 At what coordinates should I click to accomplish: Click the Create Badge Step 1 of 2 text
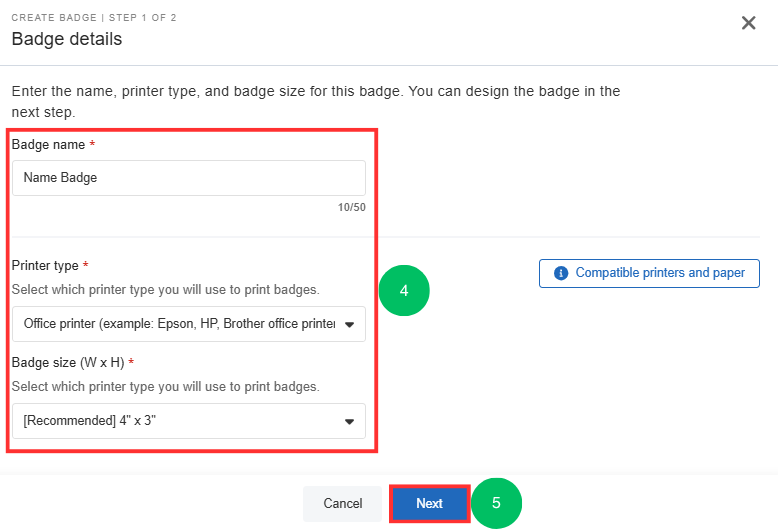94,18
